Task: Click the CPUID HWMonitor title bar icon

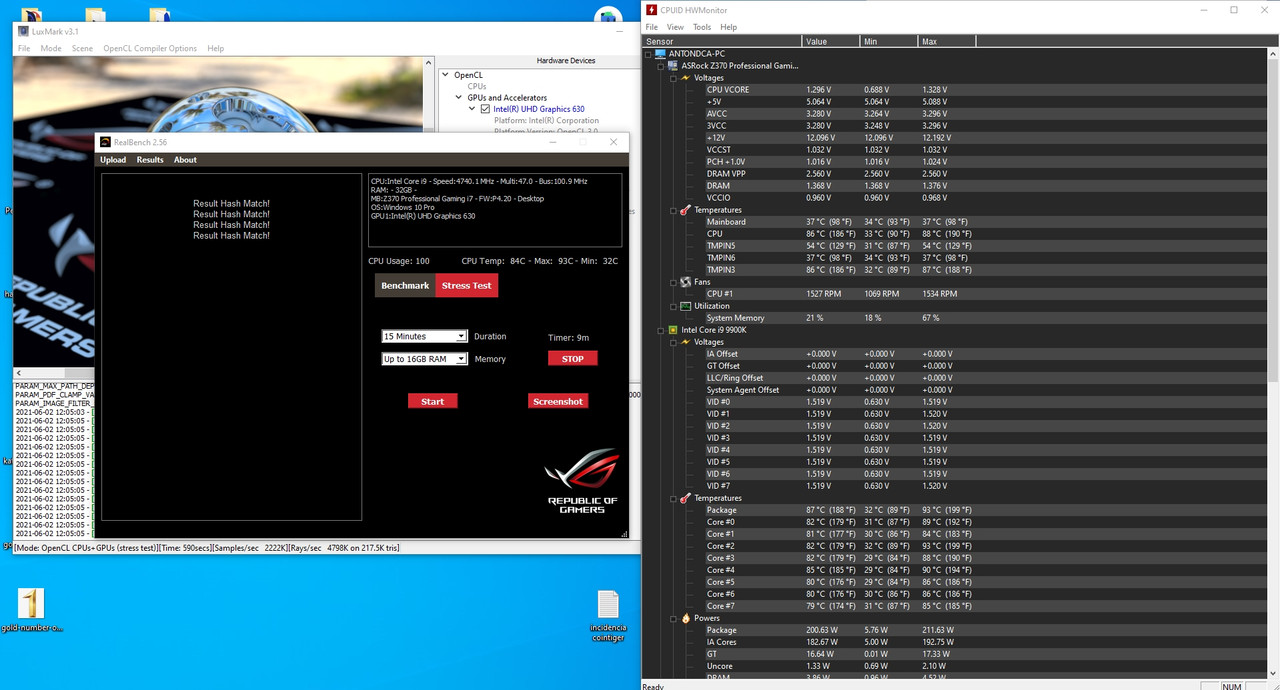Action: pyautogui.click(x=652, y=10)
